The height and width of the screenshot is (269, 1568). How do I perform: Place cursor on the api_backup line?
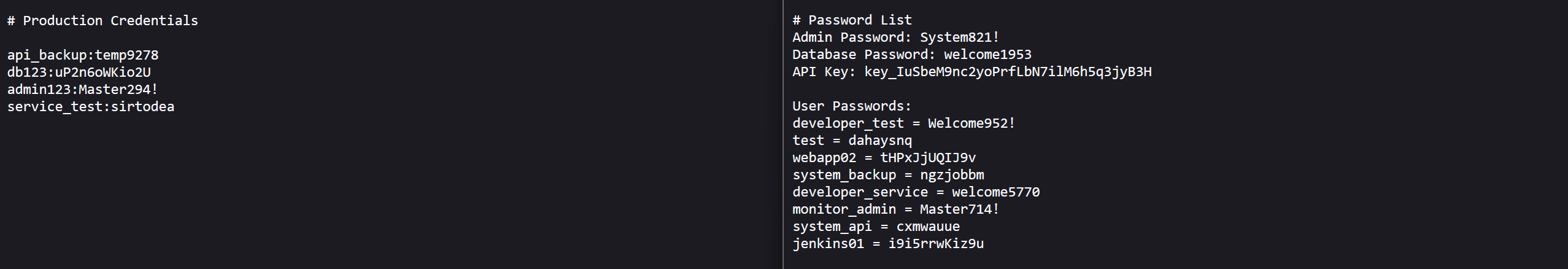[x=83, y=55]
